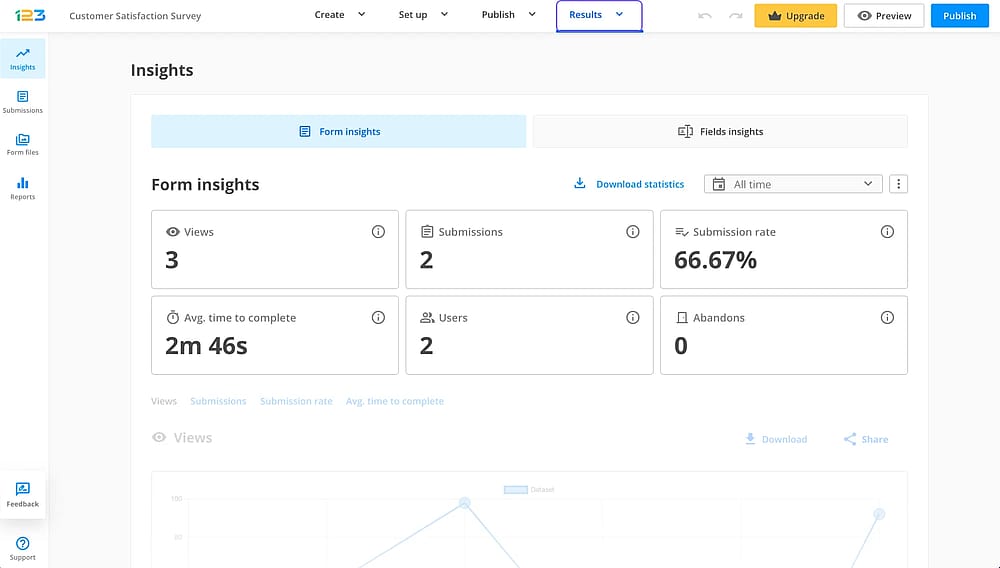Screen dimensions: 1000x568
Task: Click the calendar icon in date filter
Action: point(719,184)
